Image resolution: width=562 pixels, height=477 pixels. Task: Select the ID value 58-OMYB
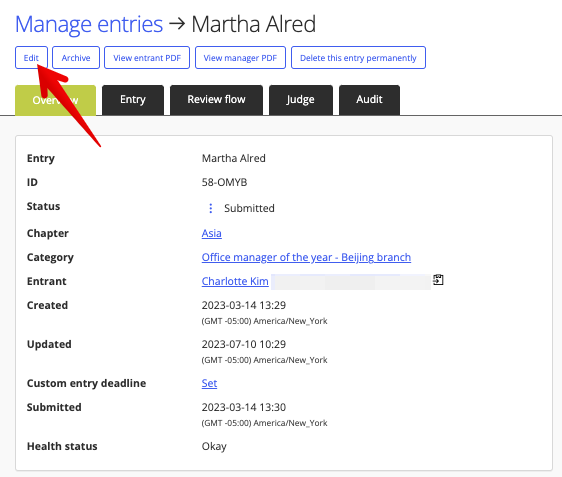point(224,182)
